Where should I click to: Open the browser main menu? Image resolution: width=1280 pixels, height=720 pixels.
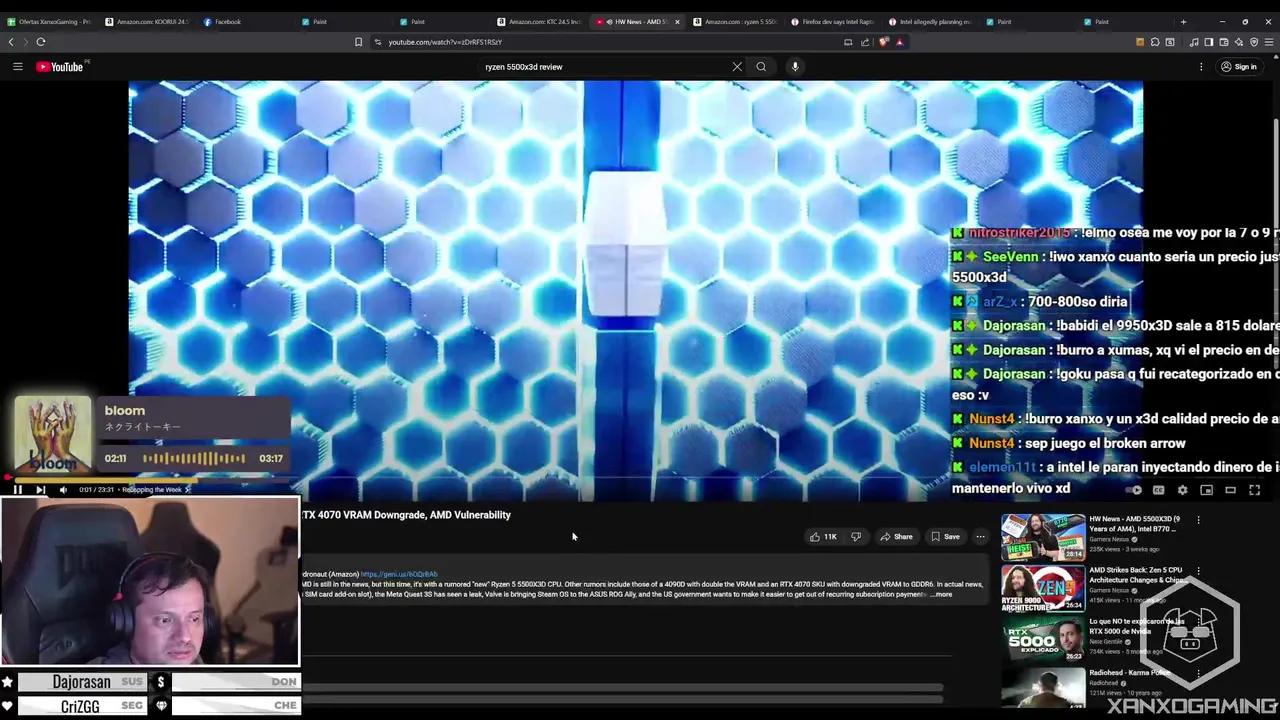click(1270, 42)
